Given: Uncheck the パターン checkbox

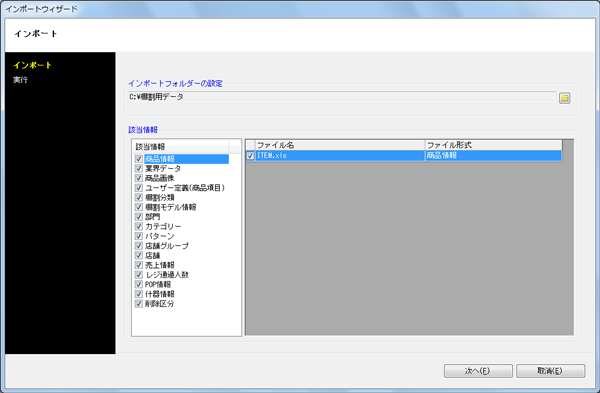Looking at the screenshot, I should pos(139,236).
